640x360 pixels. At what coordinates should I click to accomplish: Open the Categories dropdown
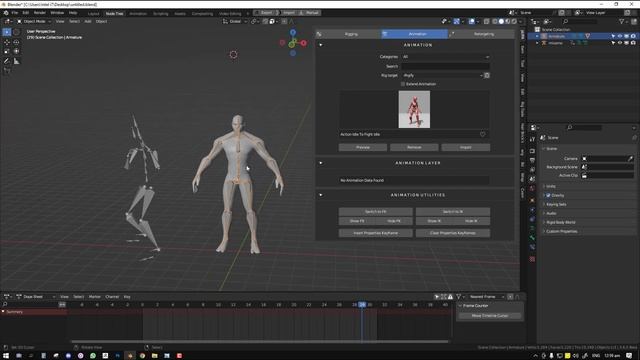pyautogui.click(x=445, y=57)
